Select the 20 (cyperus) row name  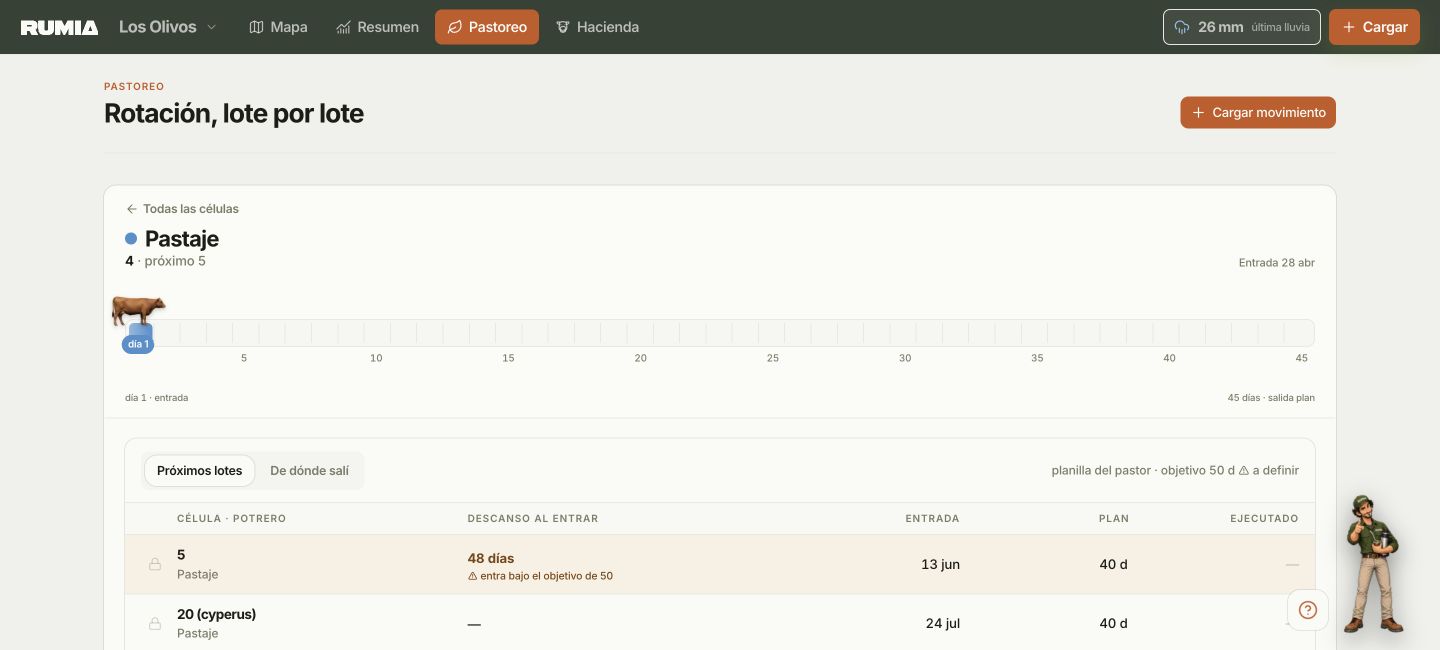(216, 614)
